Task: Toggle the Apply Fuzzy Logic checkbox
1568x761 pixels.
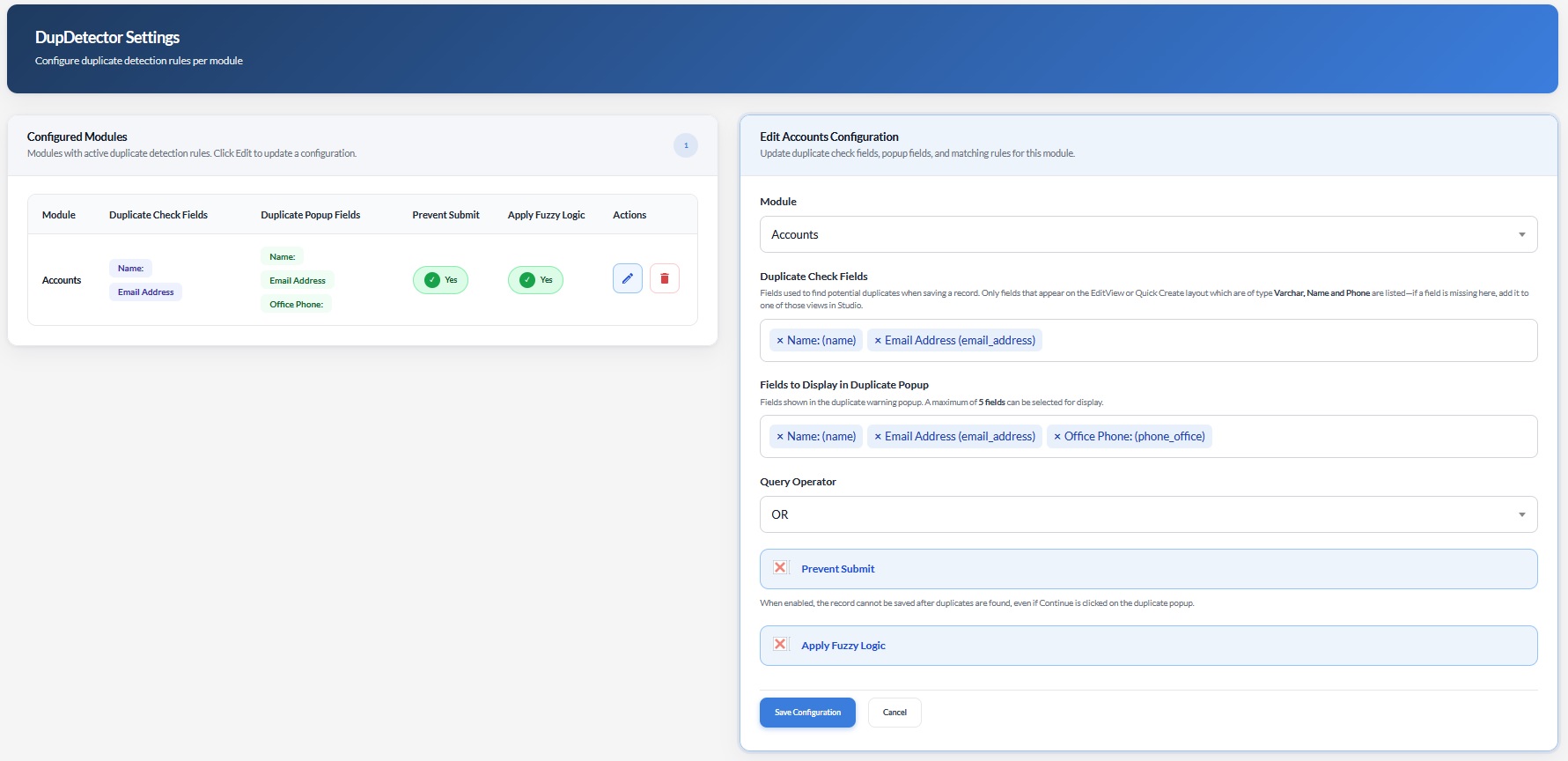Action: click(x=780, y=645)
